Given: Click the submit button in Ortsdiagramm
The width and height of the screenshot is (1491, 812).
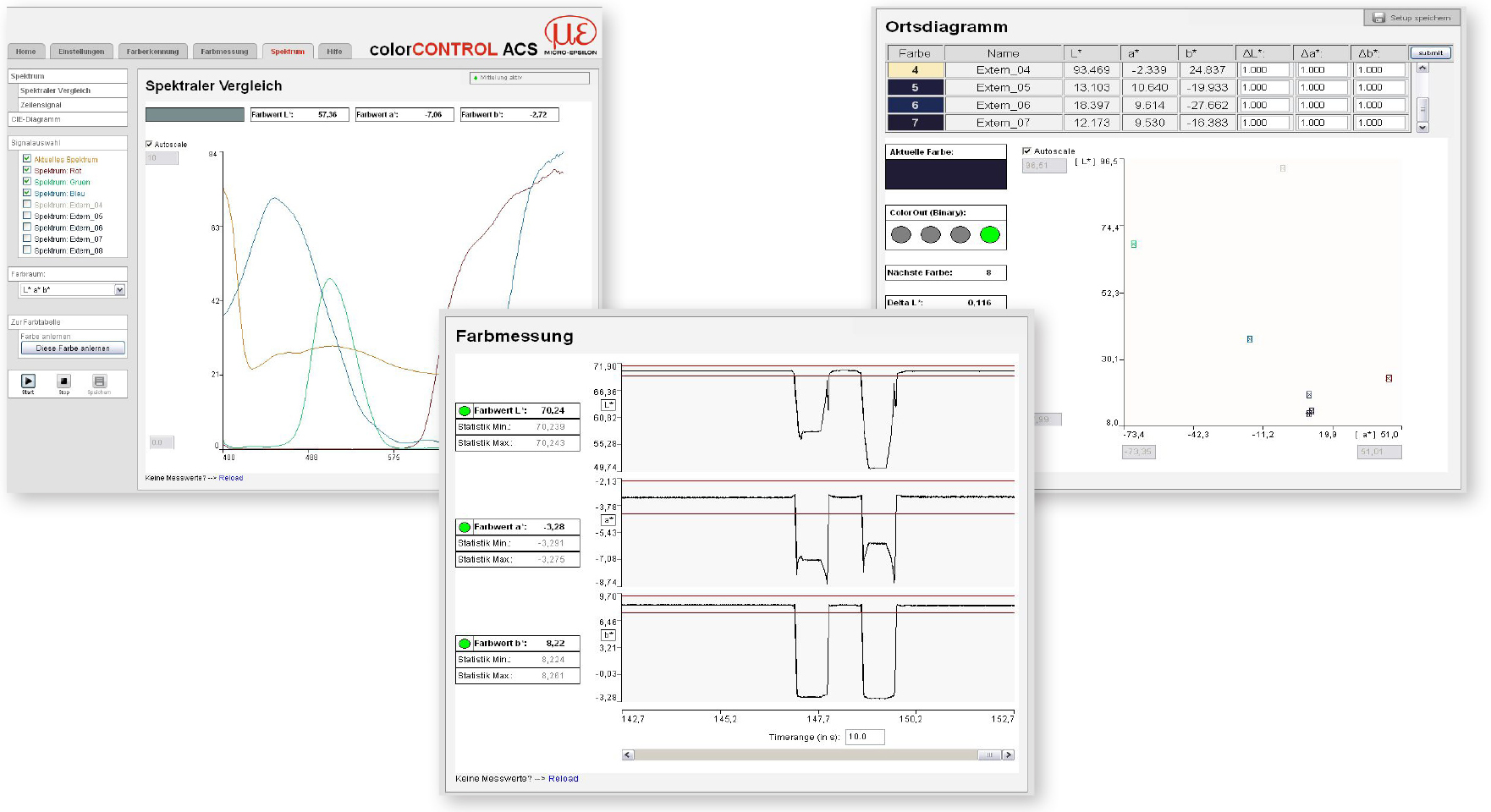Looking at the screenshot, I should point(1431,52).
